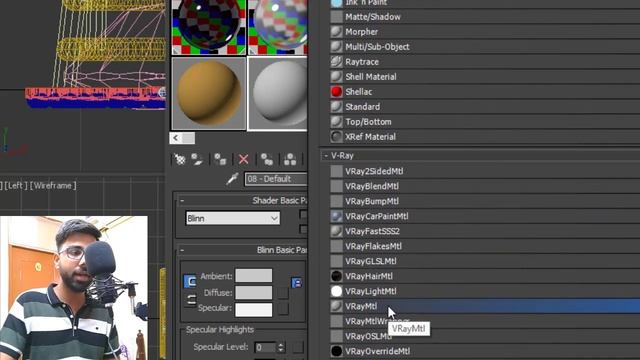Screen dimensions: 640x360
Task: Select the golden-brown material sample slot
Action: tap(209, 94)
